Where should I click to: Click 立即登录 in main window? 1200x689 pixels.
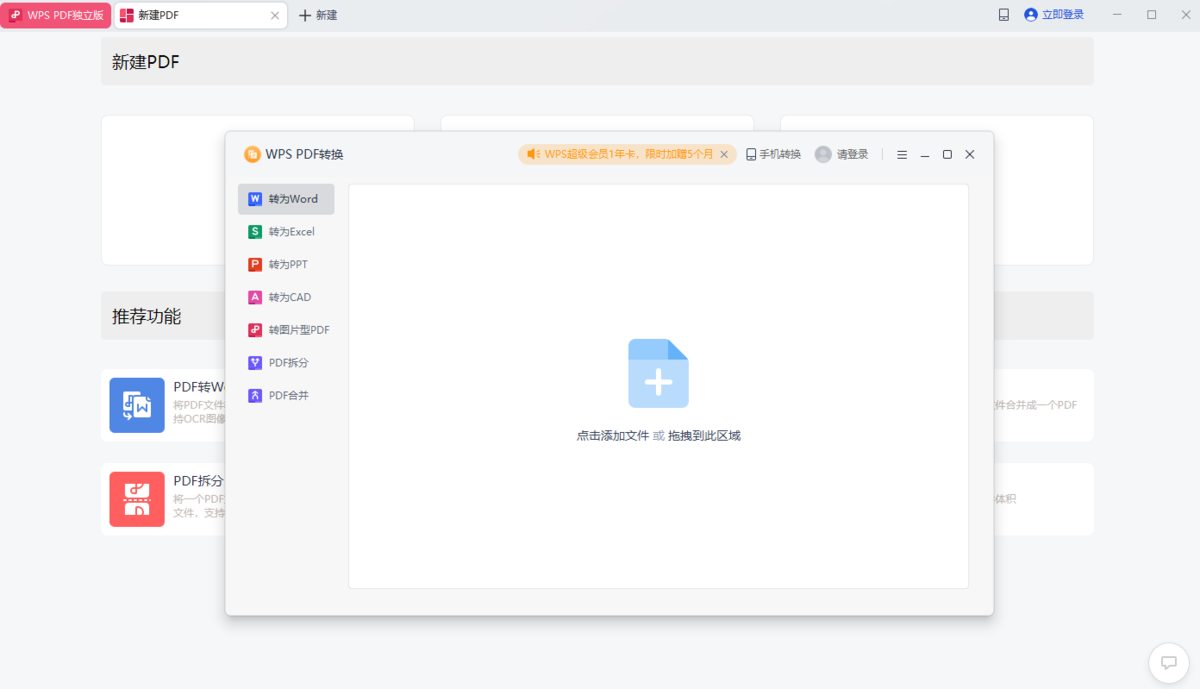coord(1063,15)
